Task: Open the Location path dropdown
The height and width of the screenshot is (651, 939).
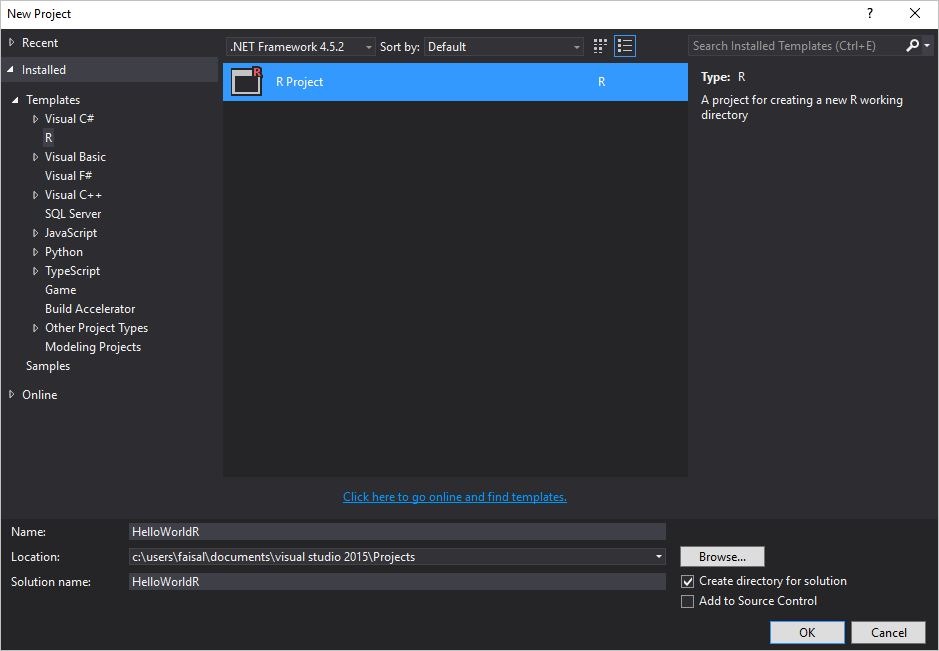Action: 659,557
